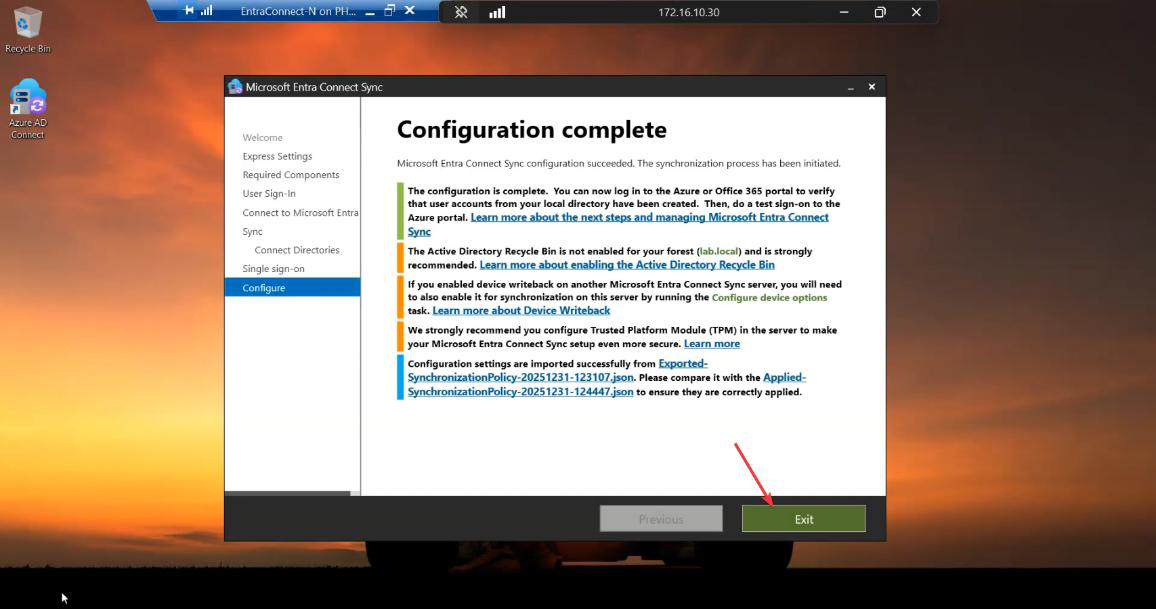Minimize the 172.16.10.30 connection bar
The image size is (1156, 609).
tap(844, 12)
